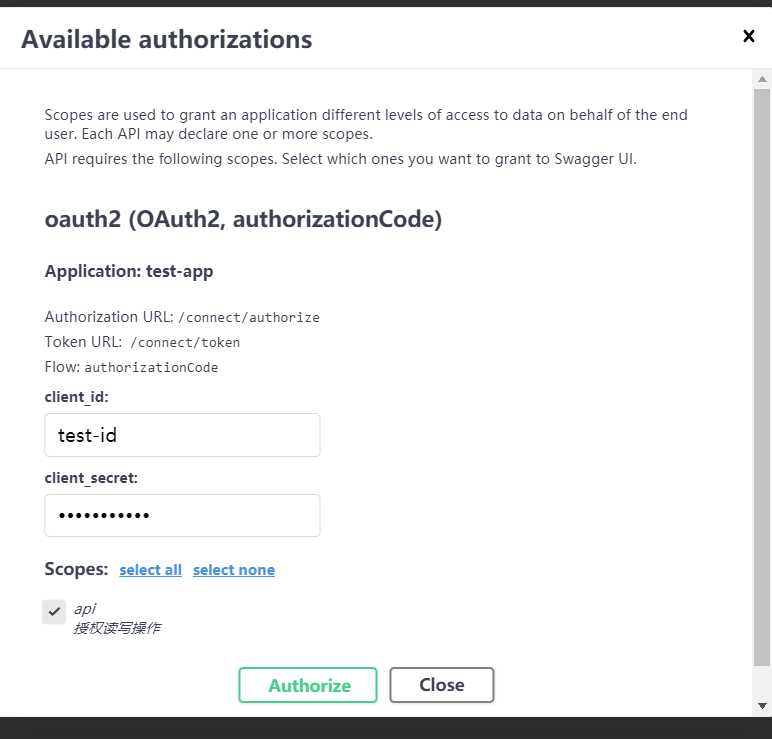The height and width of the screenshot is (739, 772).
Task: Click the Chinese scope description 授权读写操作
Action: click(x=117, y=628)
